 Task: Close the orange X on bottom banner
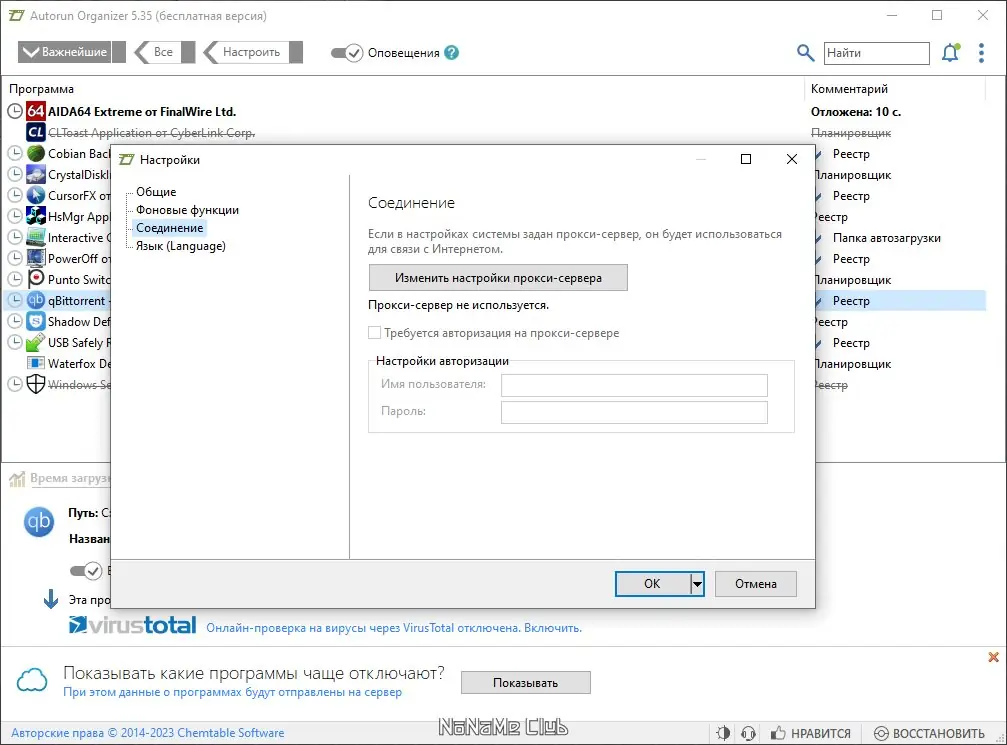point(994,657)
